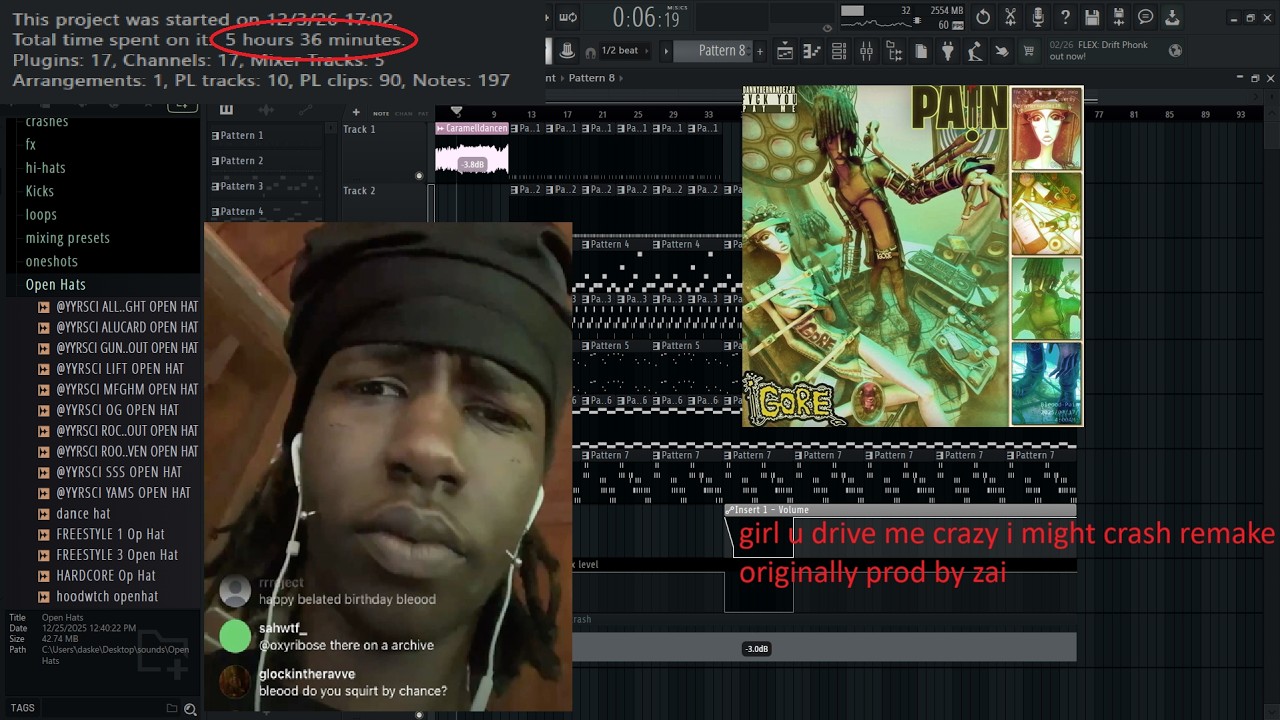Click the plus button next to Pattern 8
The height and width of the screenshot is (720, 1280).
760,51
